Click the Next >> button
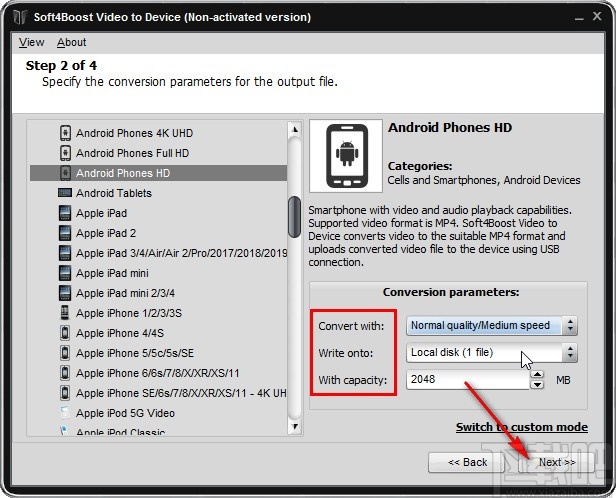The height and width of the screenshot is (498, 616). click(556, 462)
